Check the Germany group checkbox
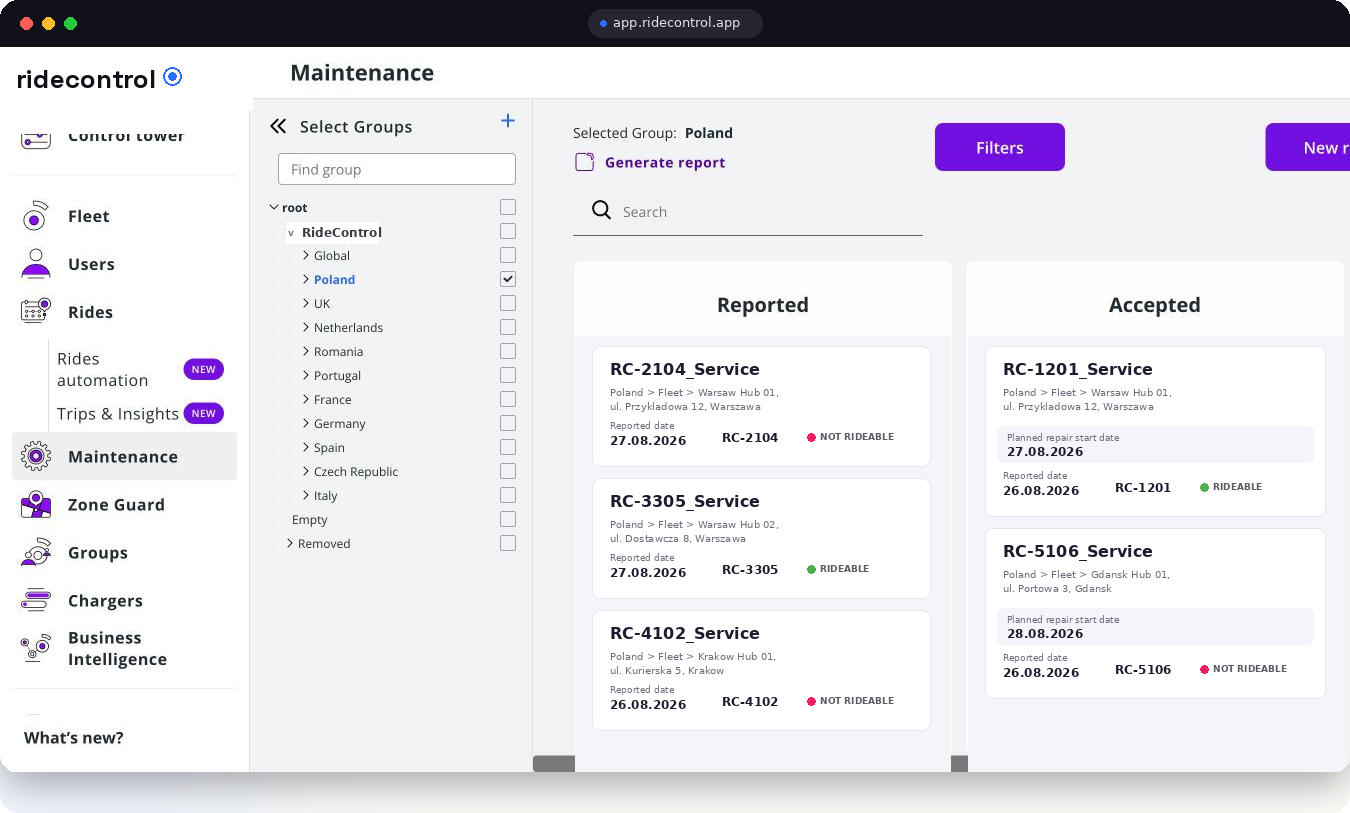 pyautogui.click(x=508, y=423)
